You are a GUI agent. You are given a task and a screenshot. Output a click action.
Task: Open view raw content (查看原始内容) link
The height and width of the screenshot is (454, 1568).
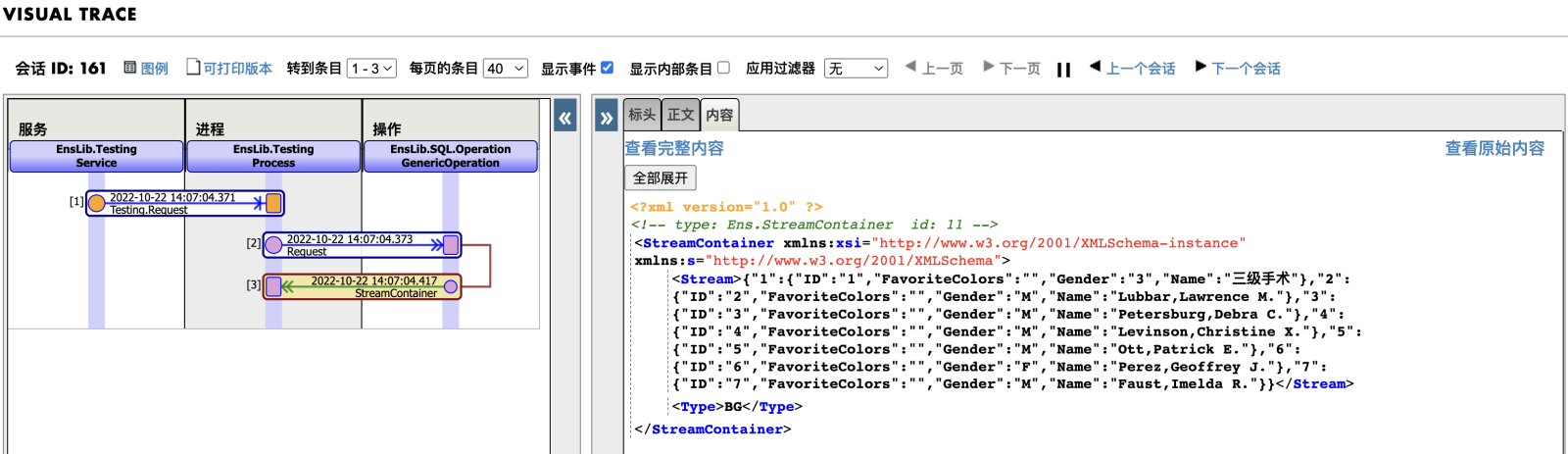[1494, 149]
